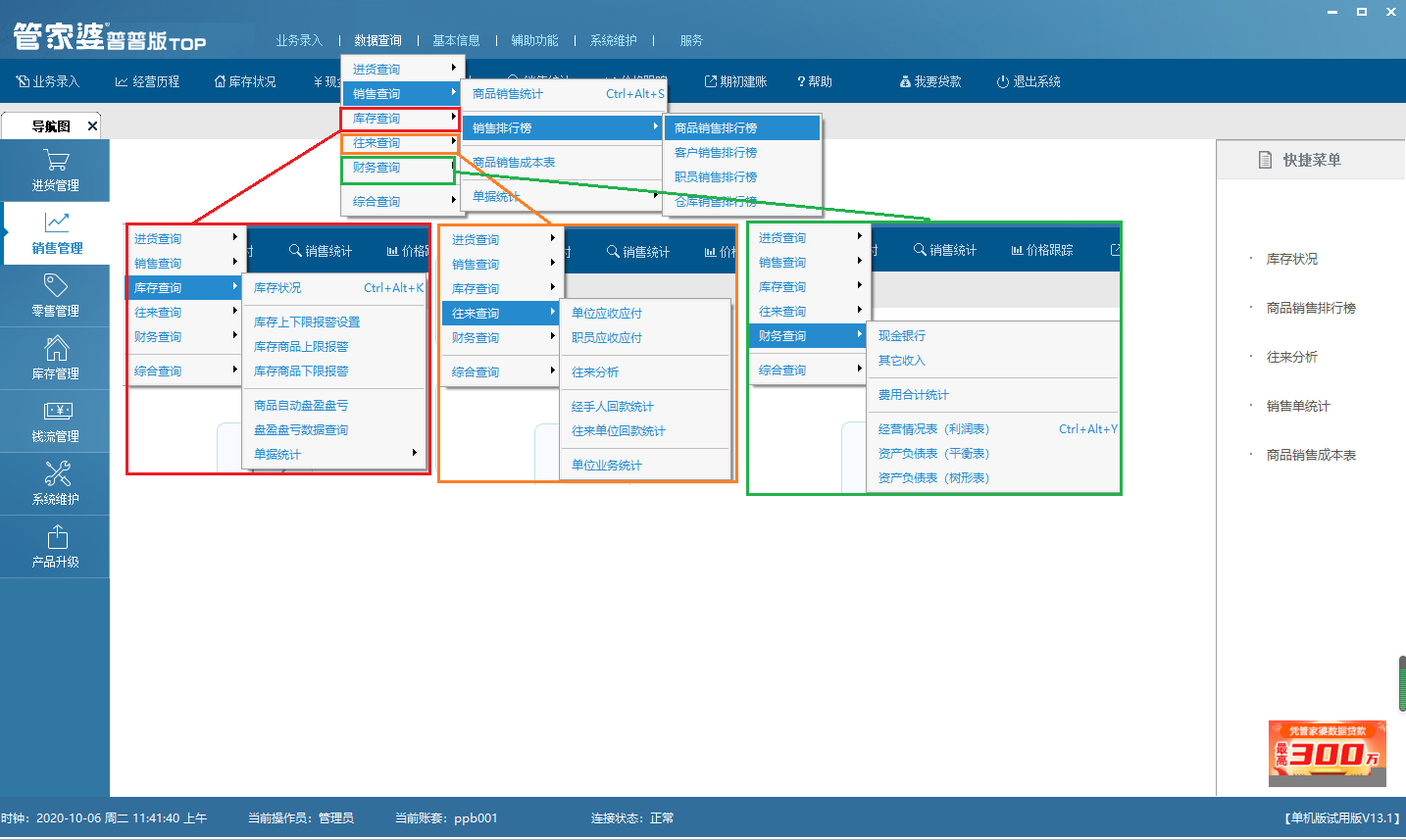The width and height of the screenshot is (1406, 840).
Task: Open the 业务录入 top menu
Action: coord(299,40)
